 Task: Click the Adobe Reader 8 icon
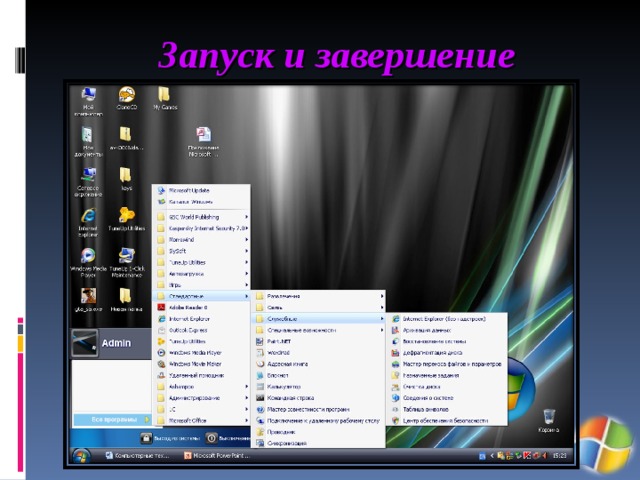[161, 307]
